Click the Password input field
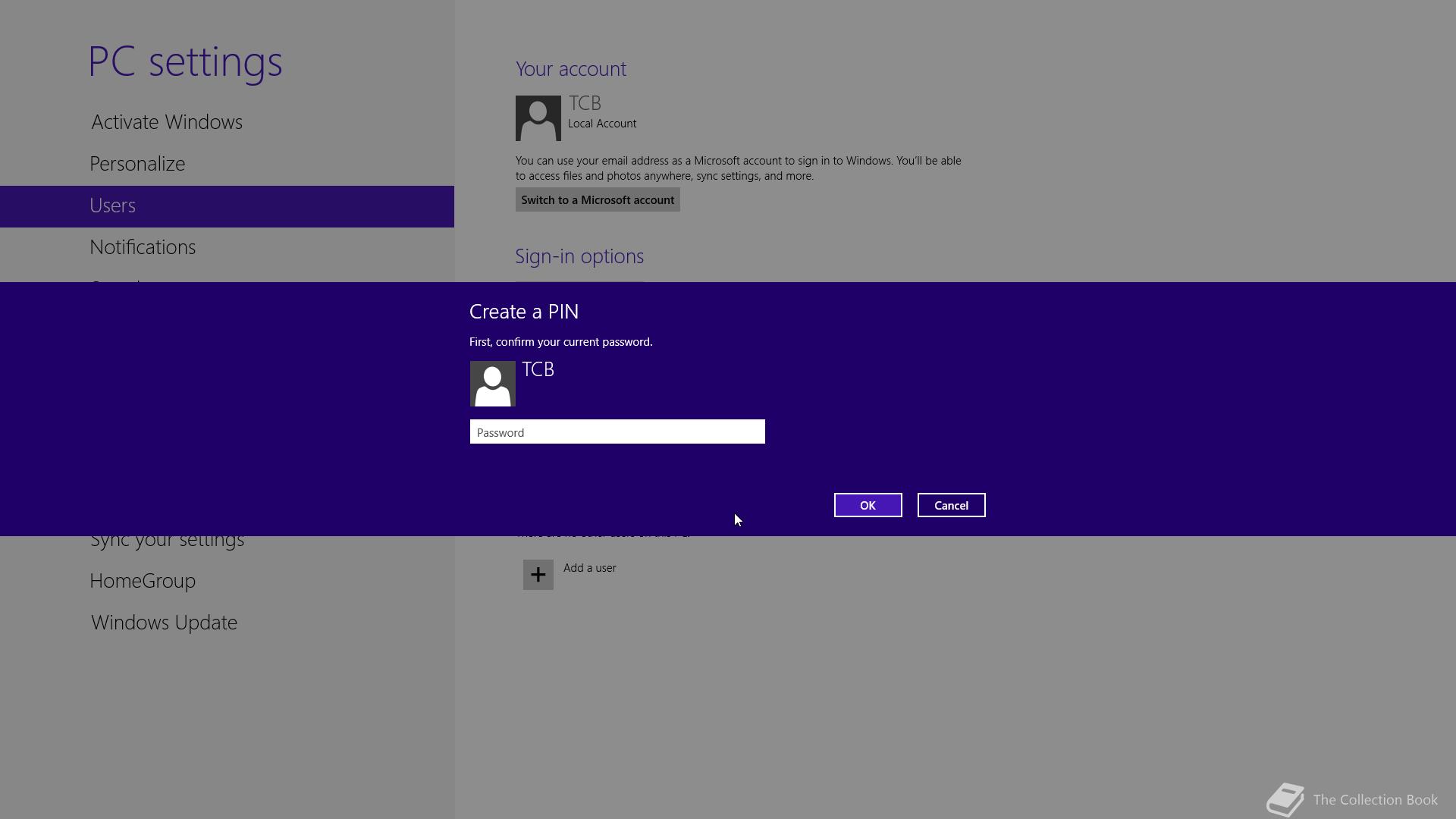This screenshot has height=819, width=1456. pos(617,431)
